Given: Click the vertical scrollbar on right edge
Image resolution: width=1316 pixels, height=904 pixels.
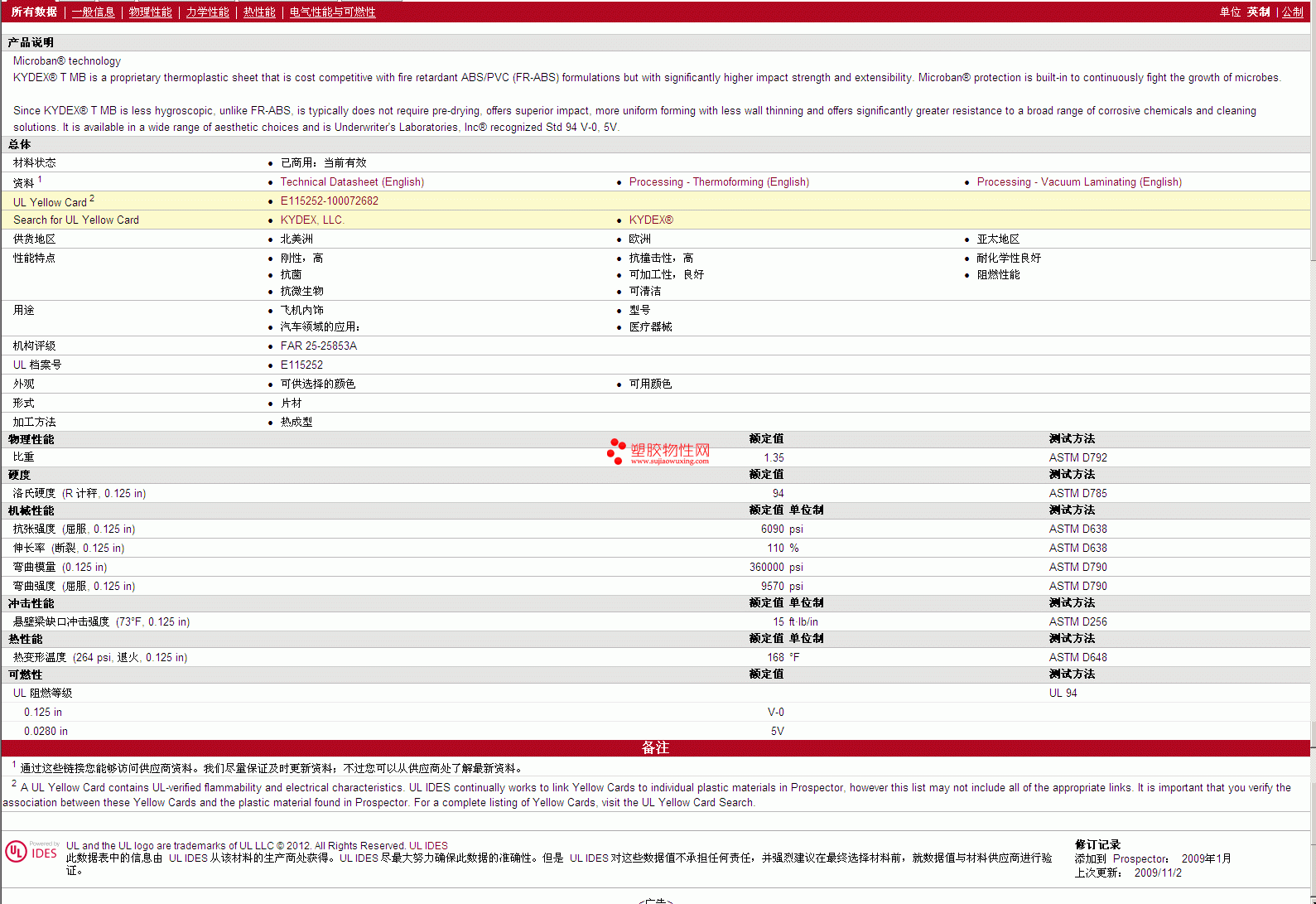Looking at the screenshot, I should (x=1313, y=452).
